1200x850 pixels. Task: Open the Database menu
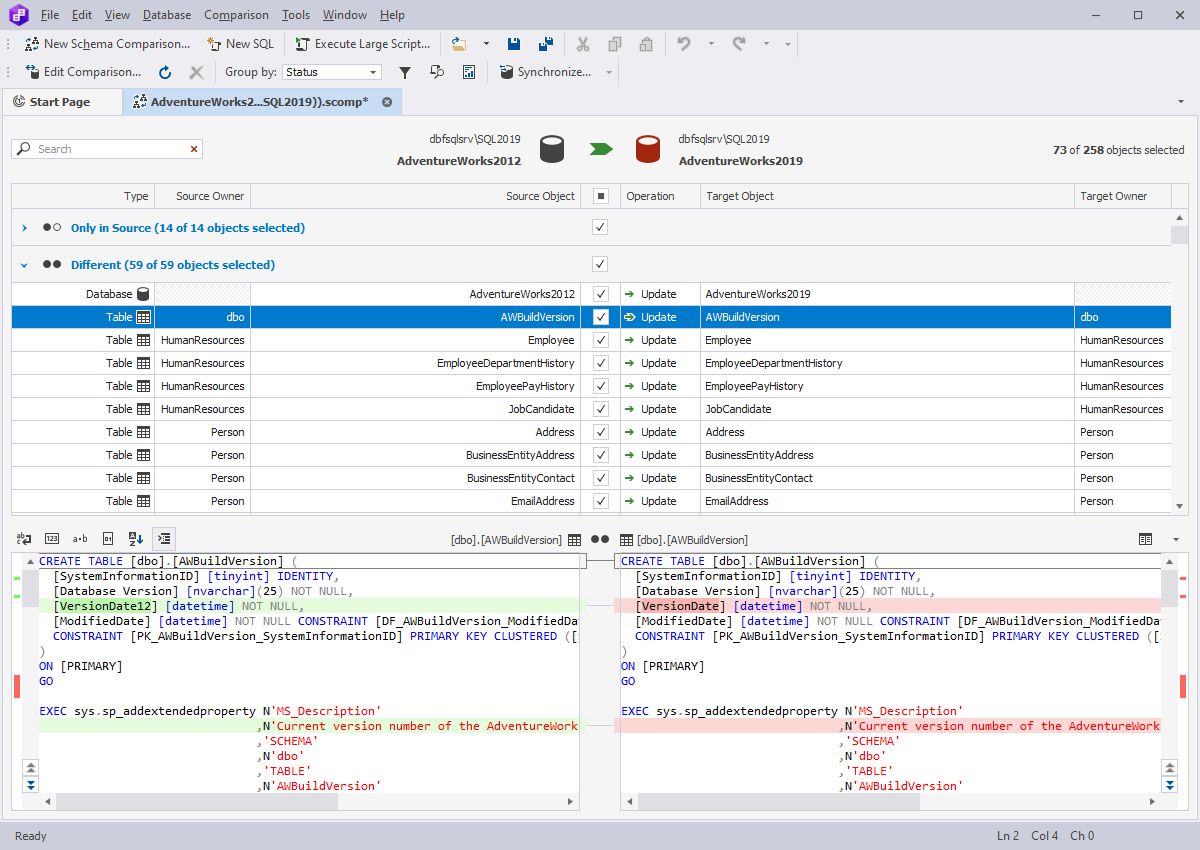167,15
